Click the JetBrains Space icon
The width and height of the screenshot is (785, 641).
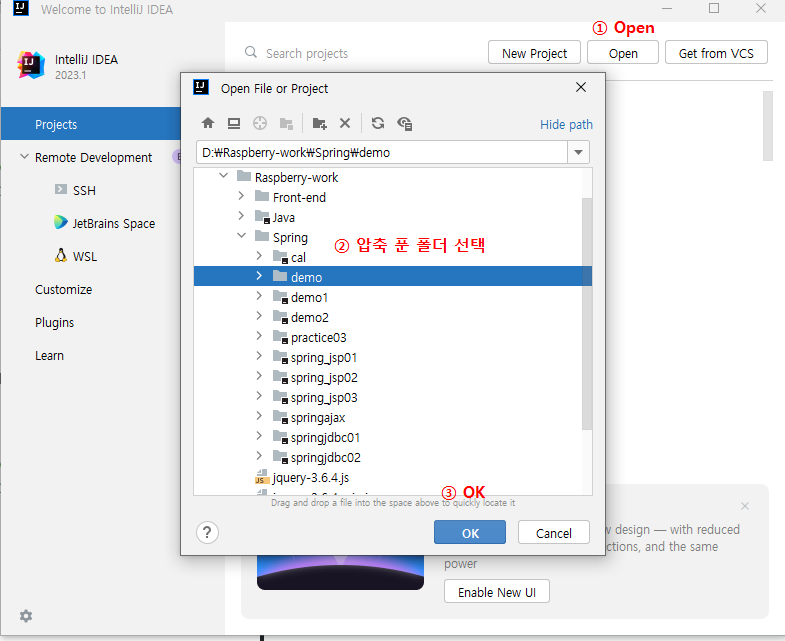(x=61, y=222)
